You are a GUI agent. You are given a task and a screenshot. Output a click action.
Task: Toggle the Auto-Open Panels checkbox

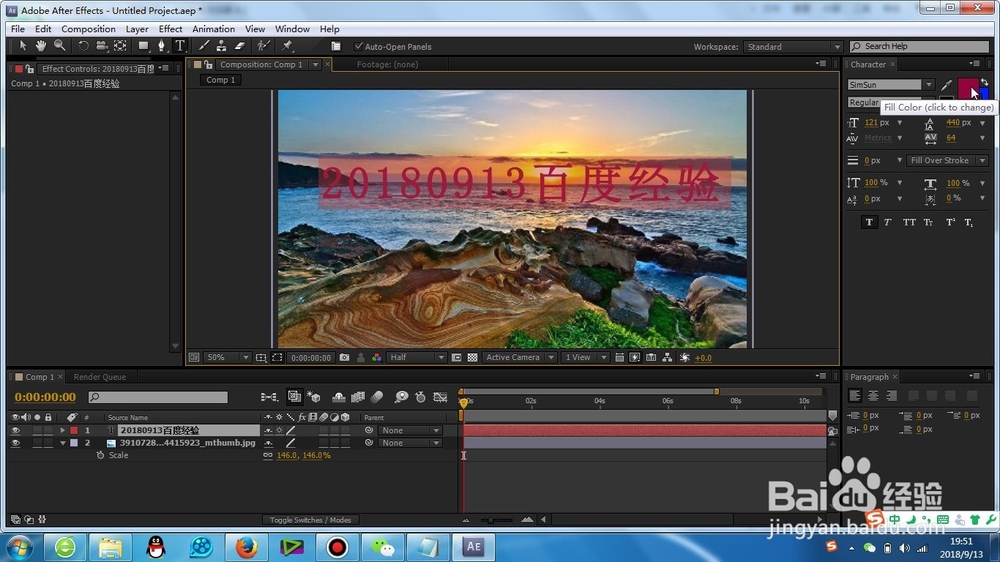358,47
